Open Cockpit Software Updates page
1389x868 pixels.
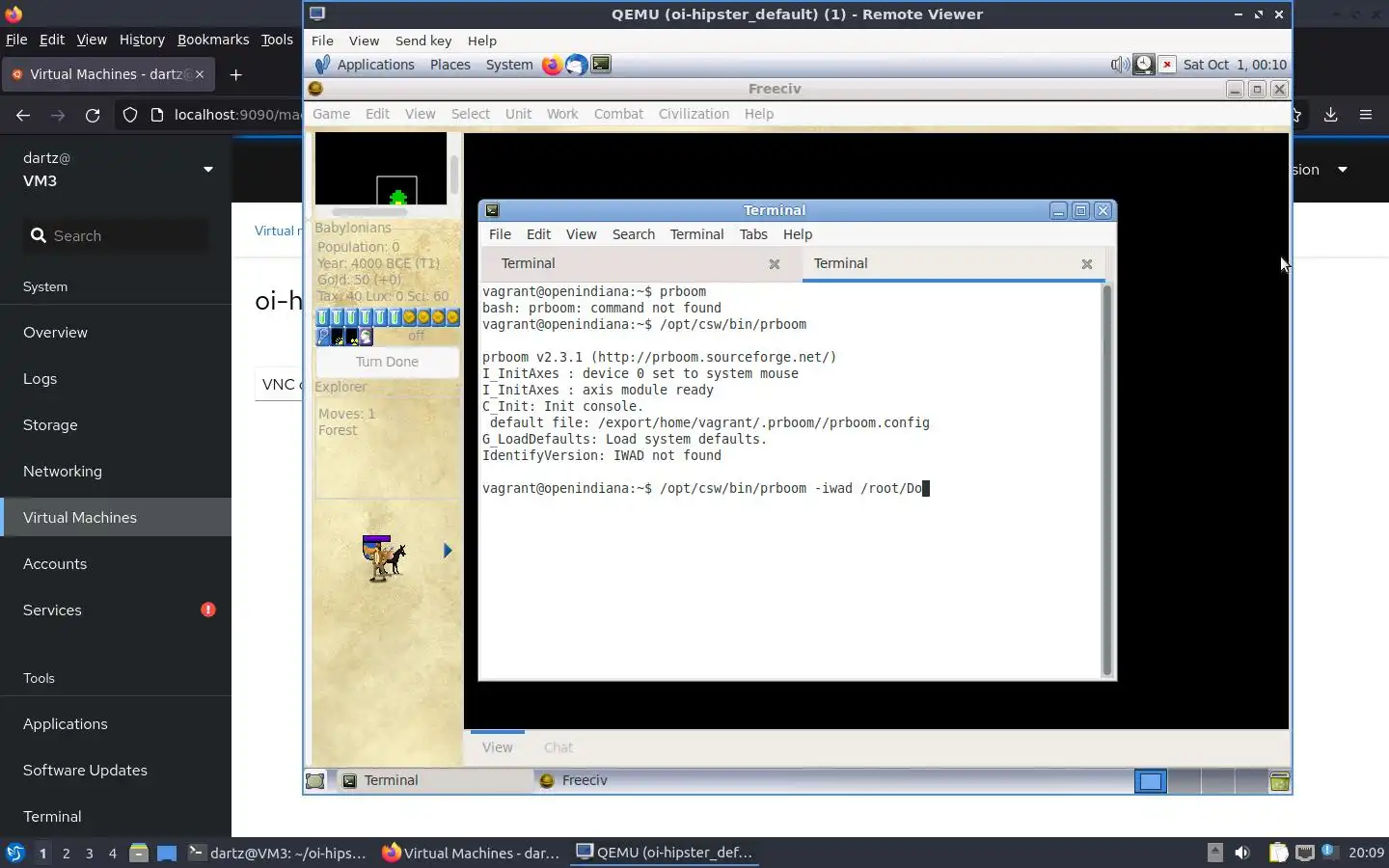point(116,770)
